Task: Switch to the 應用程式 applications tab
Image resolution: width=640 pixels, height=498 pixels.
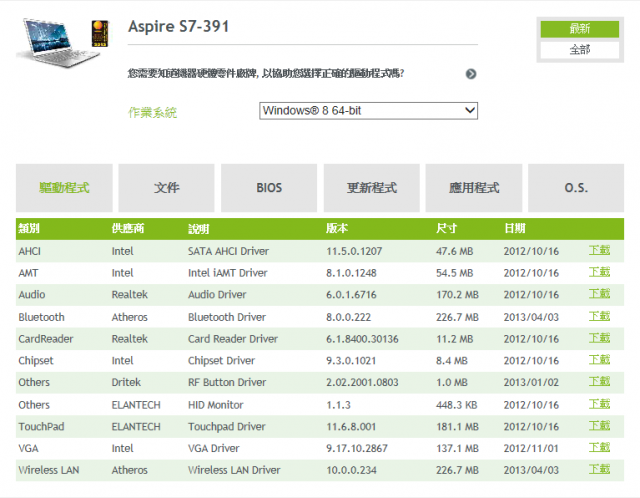Action: click(x=474, y=188)
